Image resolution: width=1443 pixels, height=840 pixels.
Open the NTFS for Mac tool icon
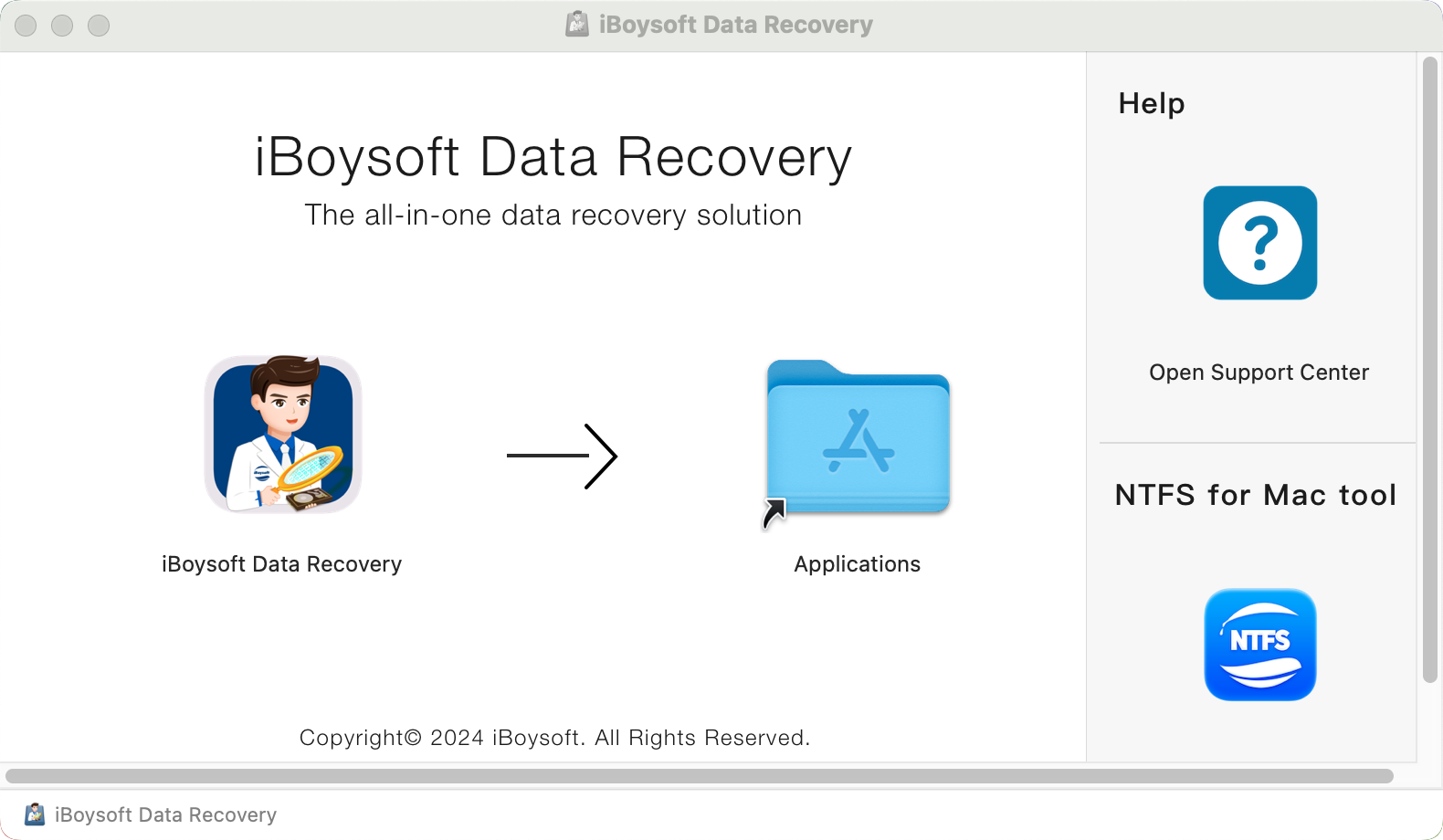[1259, 645]
